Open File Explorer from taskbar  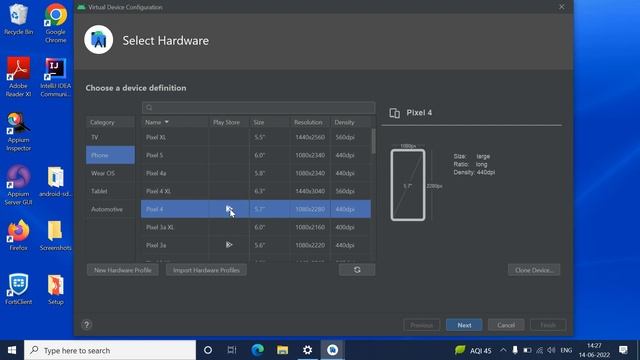[x=282, y=350]
